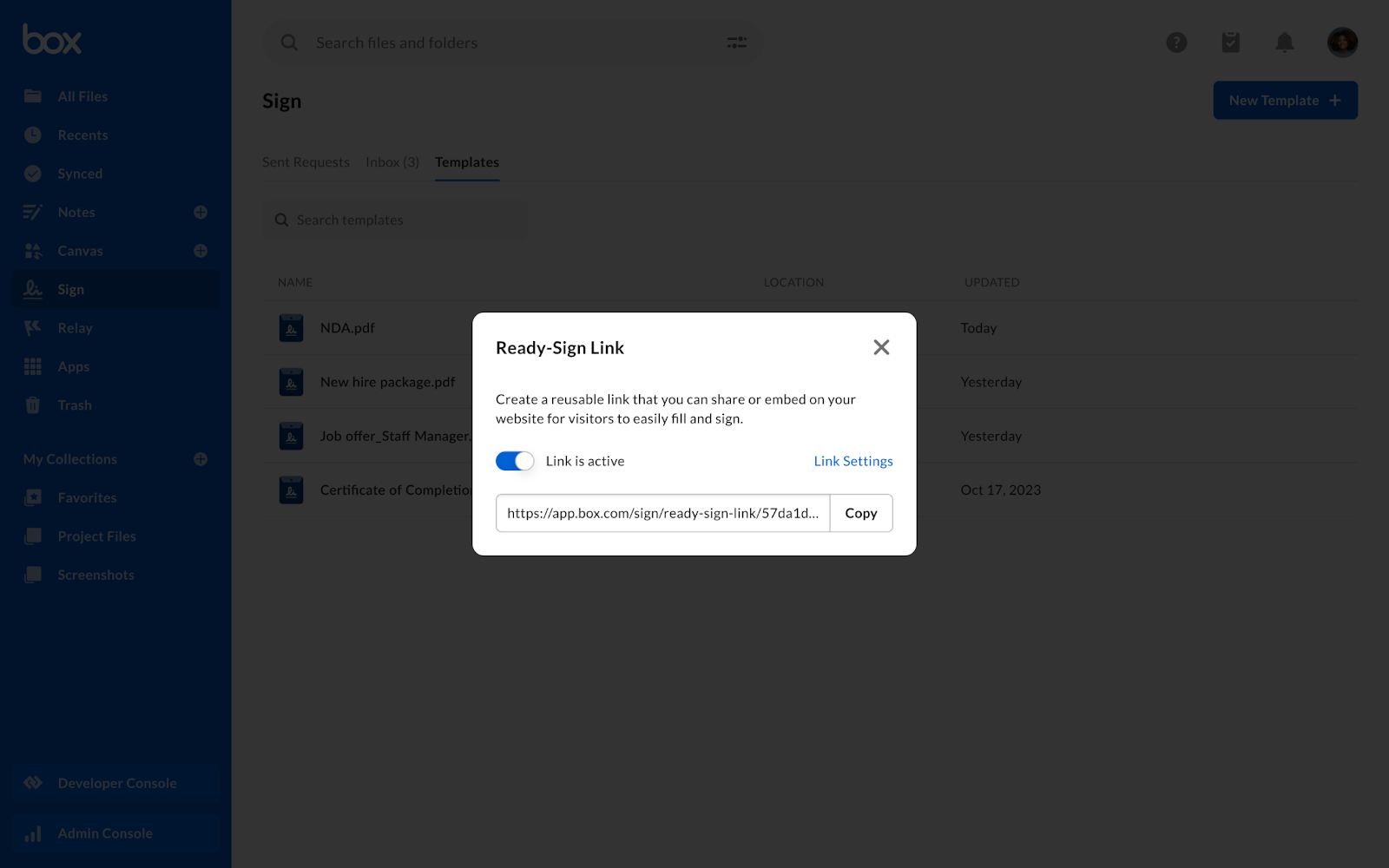The width and height of the screenshot is (1389, 868).
Task: Open Certificate of Completion template name
Action: point(396,490)
